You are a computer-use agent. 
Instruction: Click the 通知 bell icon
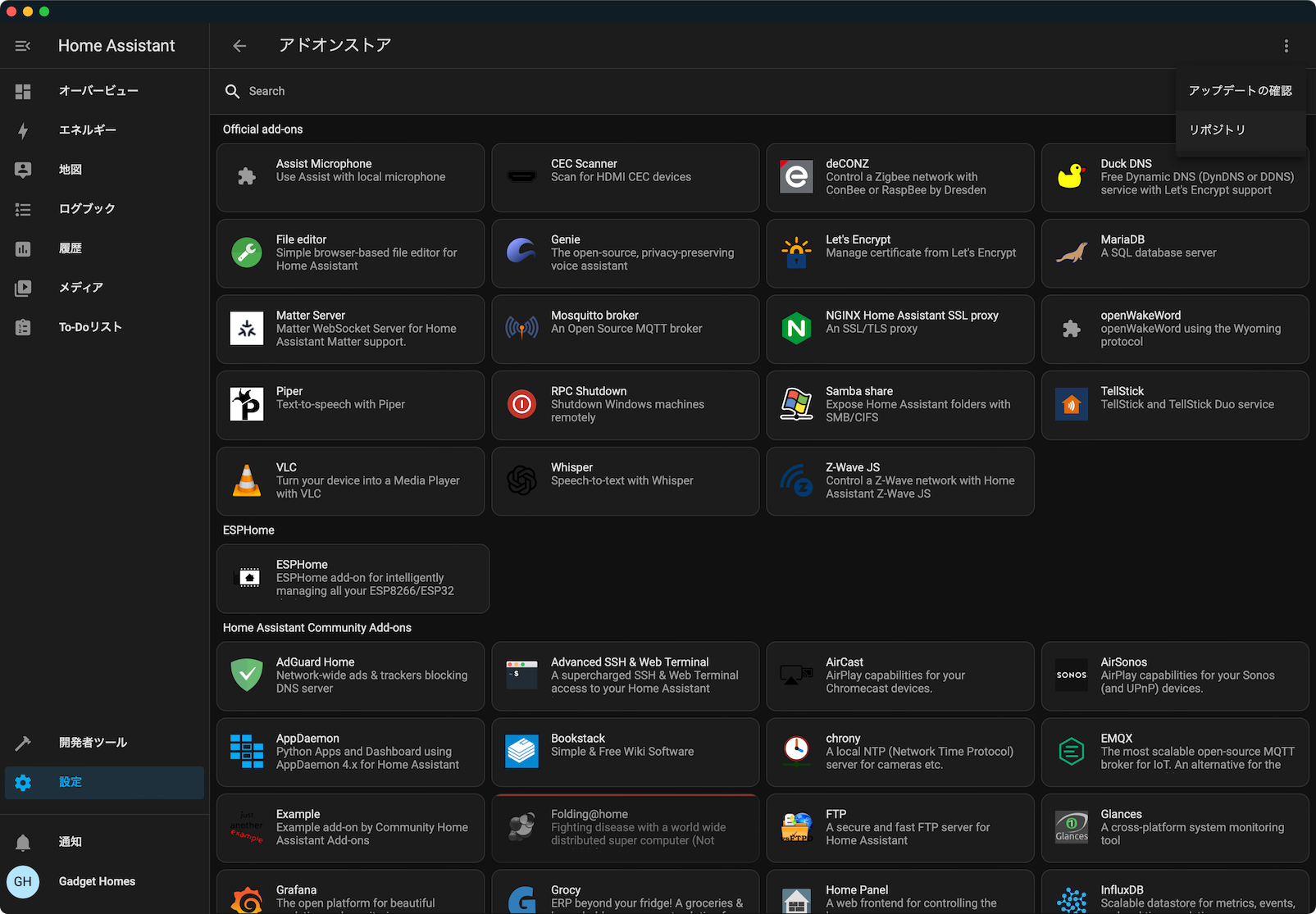pyautogui.click(x=23, y=842)
